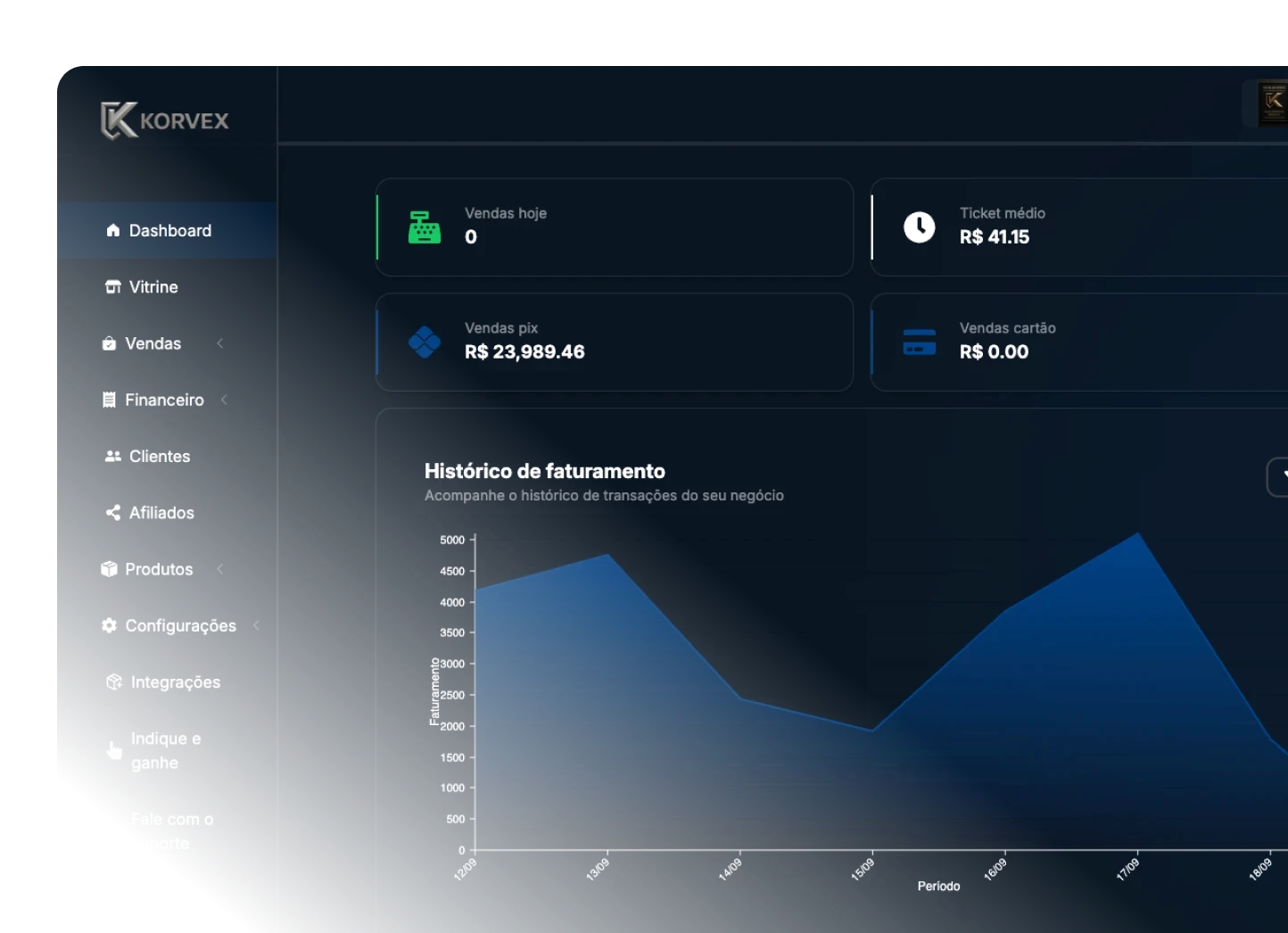Click the Integrações cube icon
Screen dimensions: 1288x933
[114, 682]
